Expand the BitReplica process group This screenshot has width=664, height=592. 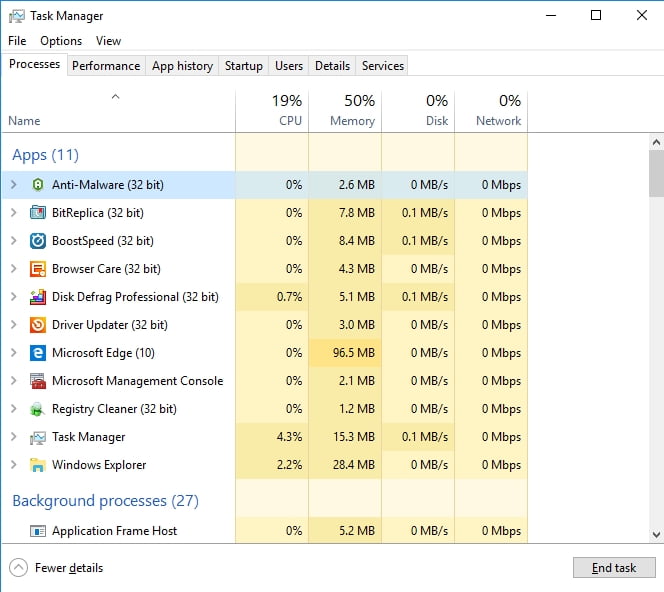pos(14,213)
